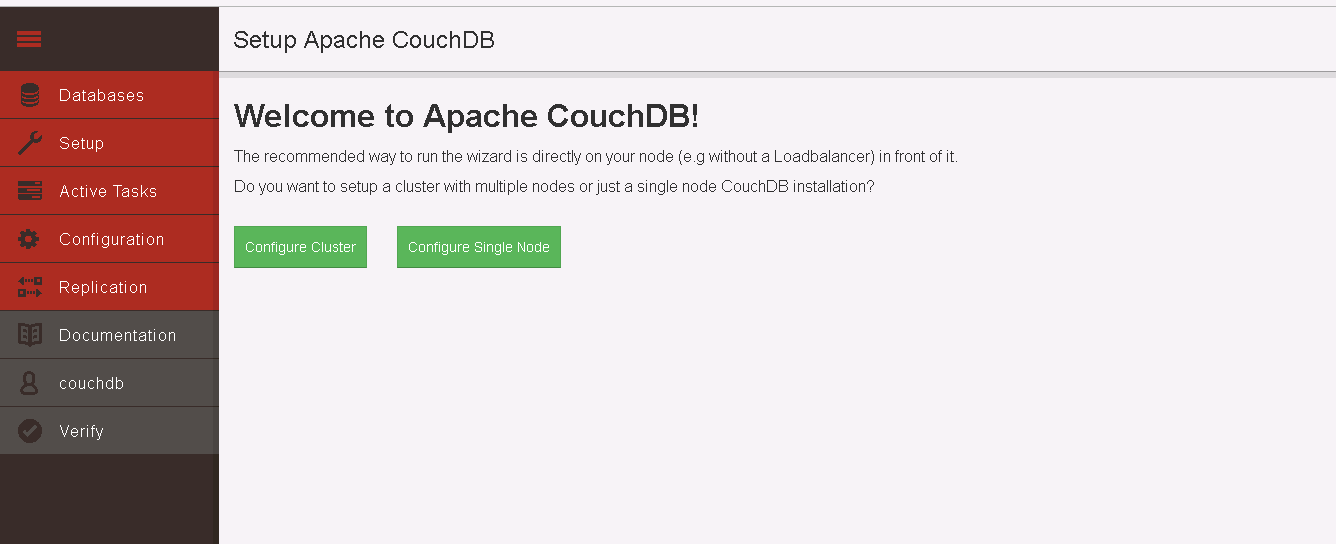This screenshot has width=1336, height=544.
Task: Click the Configuration gear icon
Action: pos(30,239)
